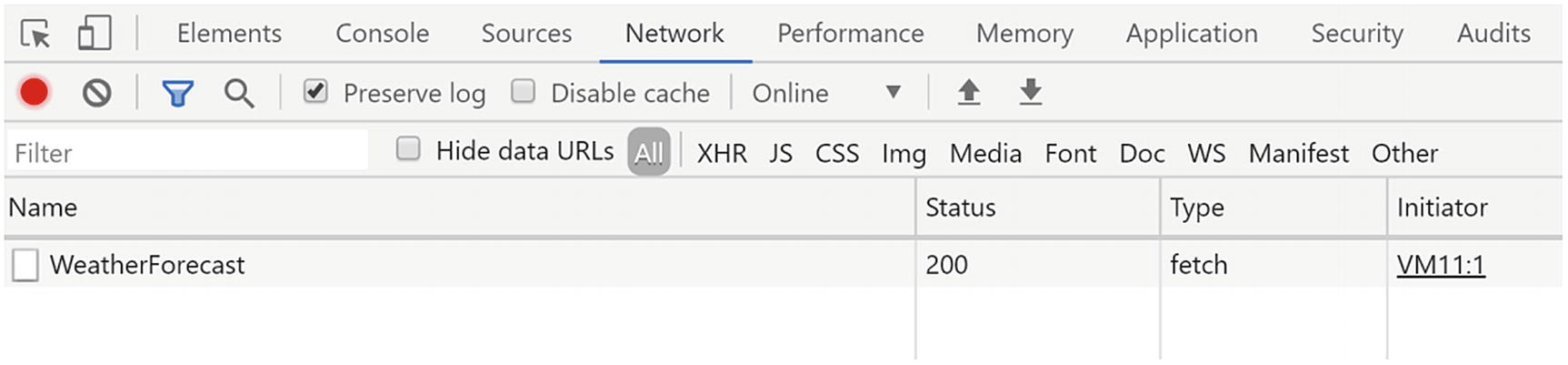
Task: Toggle the blue filter funnel icon
Action: click(178, 93)
